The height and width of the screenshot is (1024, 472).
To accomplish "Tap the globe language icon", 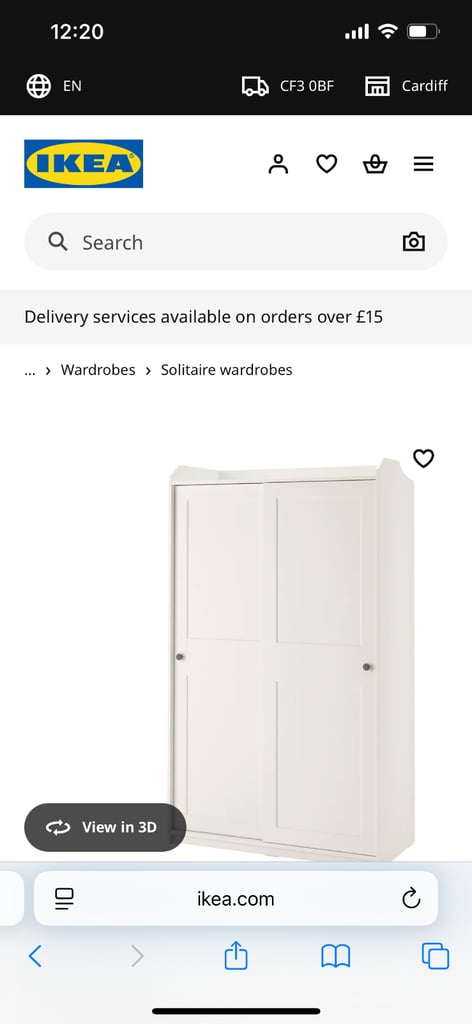I will [x=39, y=86].
